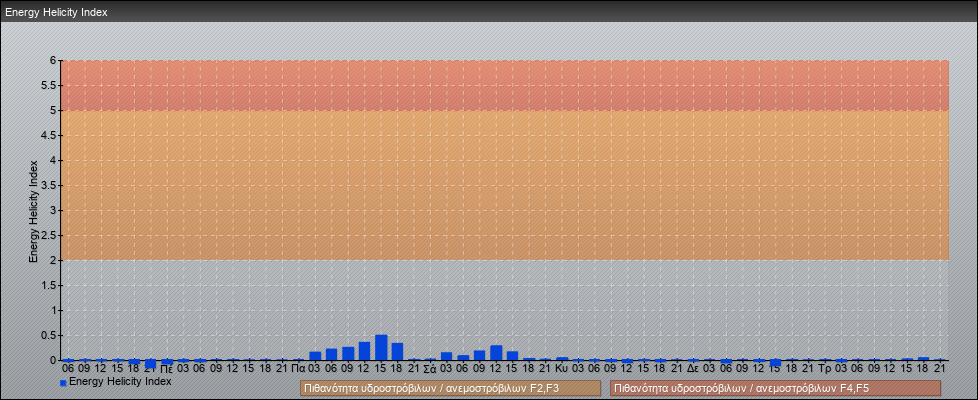Click the '6' value on y-axis

[54, 61]
